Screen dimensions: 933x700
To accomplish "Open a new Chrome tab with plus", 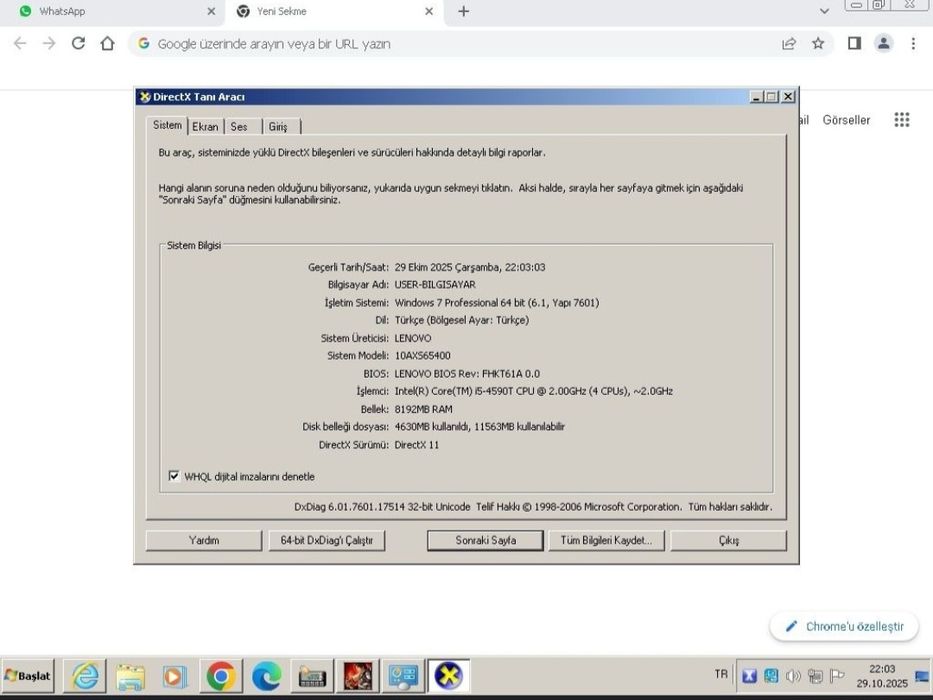I will click(x=464, y=11).
